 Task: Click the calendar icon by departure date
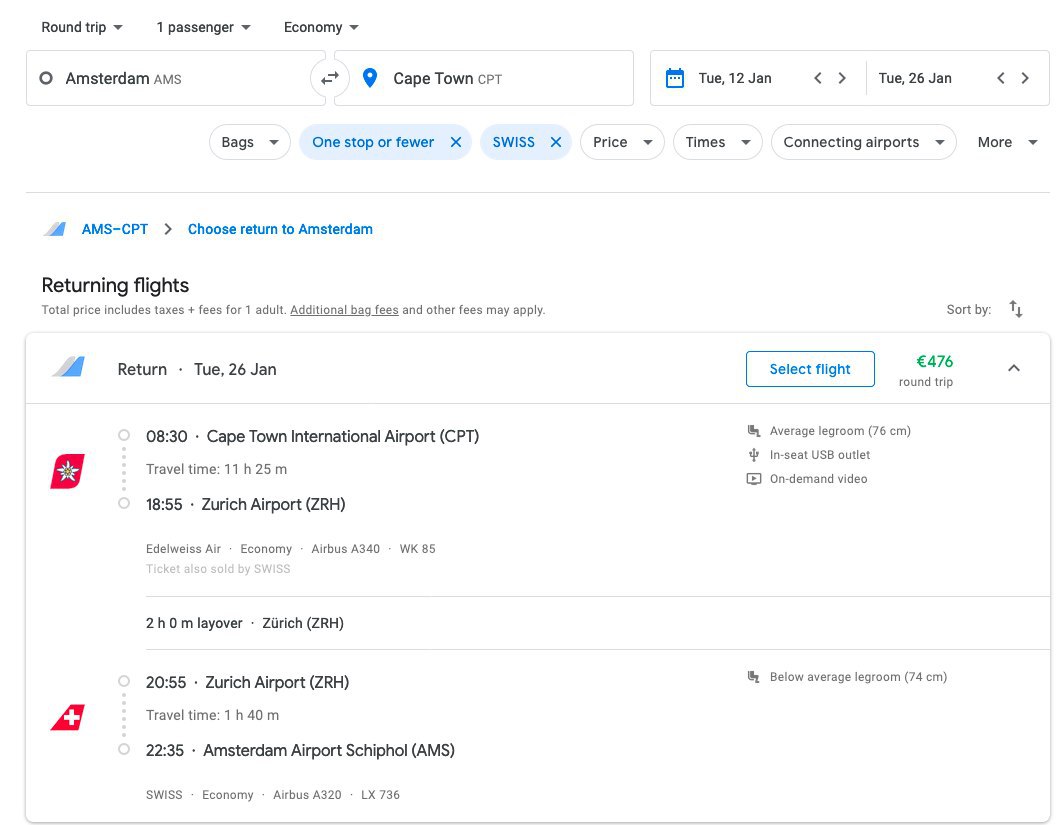point(674,78)
